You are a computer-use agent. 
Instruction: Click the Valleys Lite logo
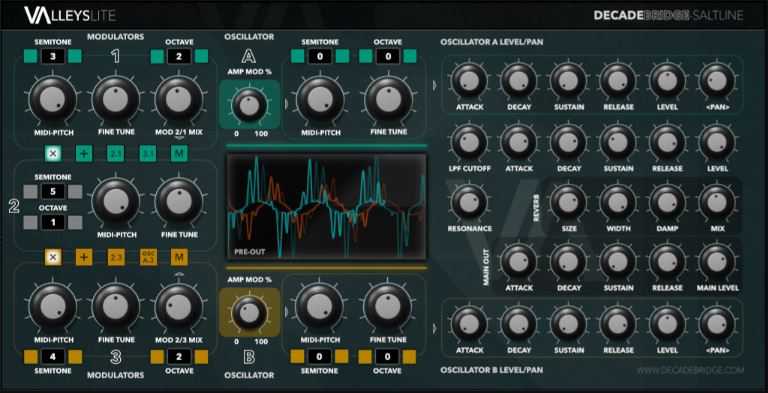pos(70,15)
